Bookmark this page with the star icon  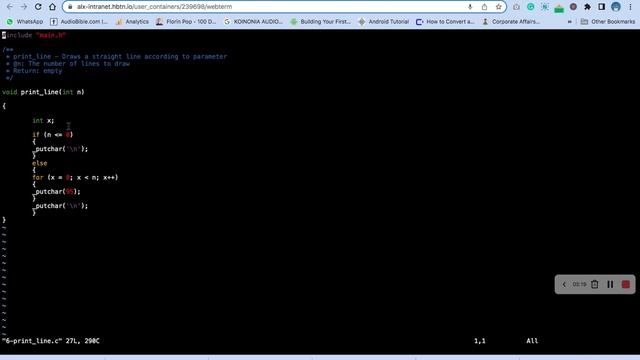tap(498, 7)
